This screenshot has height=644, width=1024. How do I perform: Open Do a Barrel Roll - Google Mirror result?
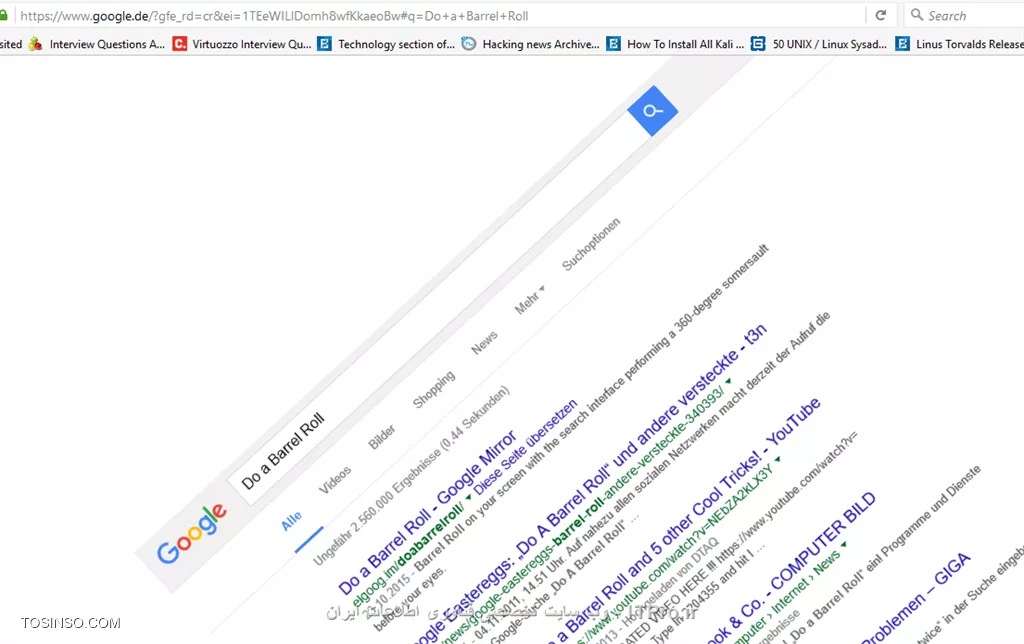click(428, 512)
